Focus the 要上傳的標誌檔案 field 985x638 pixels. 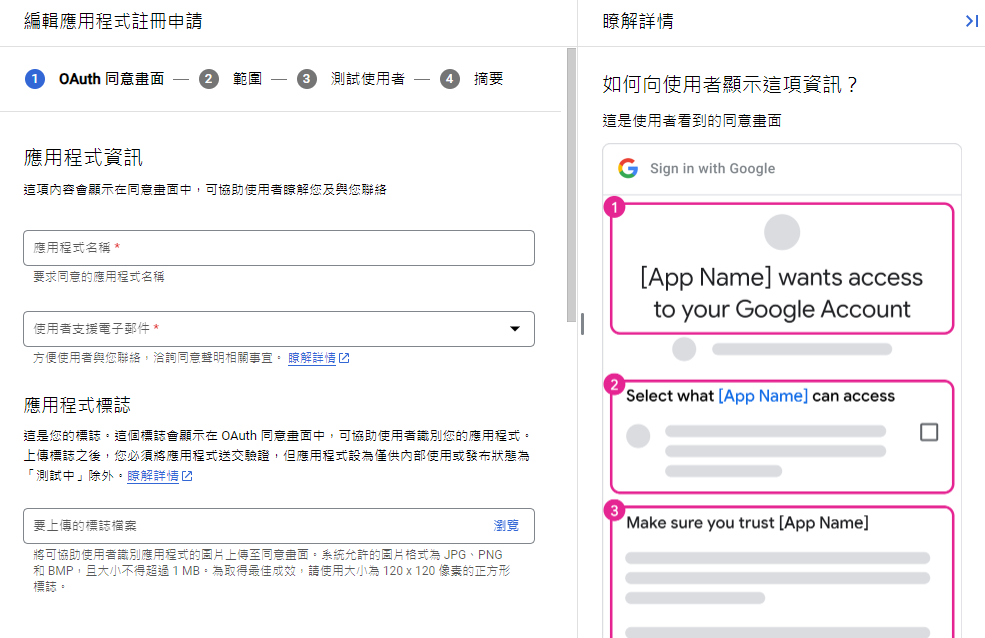[279, 526]
